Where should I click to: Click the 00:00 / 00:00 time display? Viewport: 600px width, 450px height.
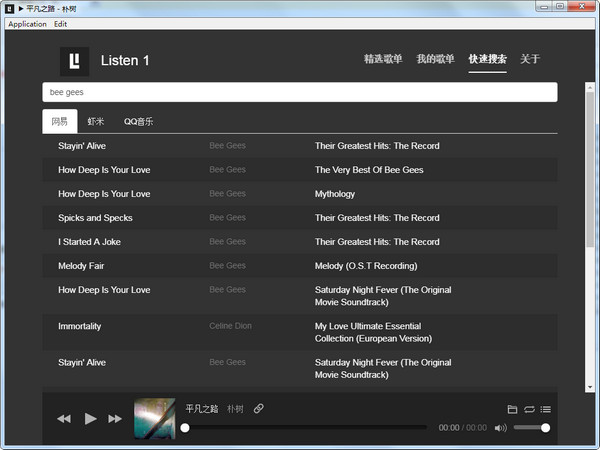point(463,428)
